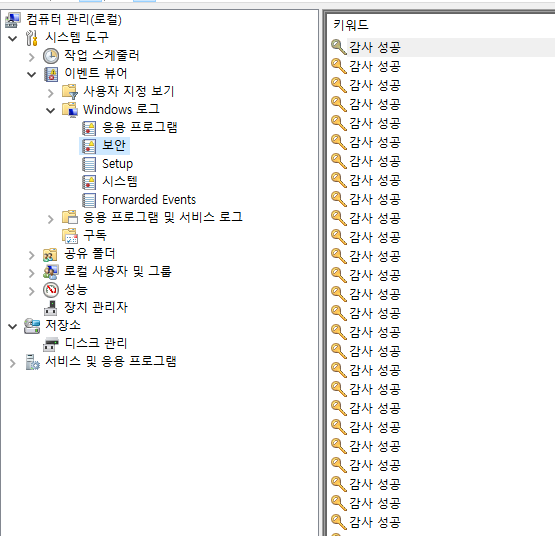The height and width of the screenshot is (536, 555).
Task: Click the key icon of the highlighted first 감사 성공 row
Action: coord(339,47)
